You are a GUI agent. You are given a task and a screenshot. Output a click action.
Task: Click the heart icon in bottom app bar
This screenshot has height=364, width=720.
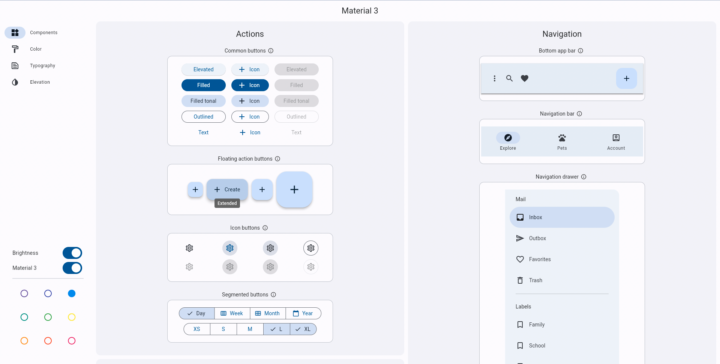coord(524,78)
